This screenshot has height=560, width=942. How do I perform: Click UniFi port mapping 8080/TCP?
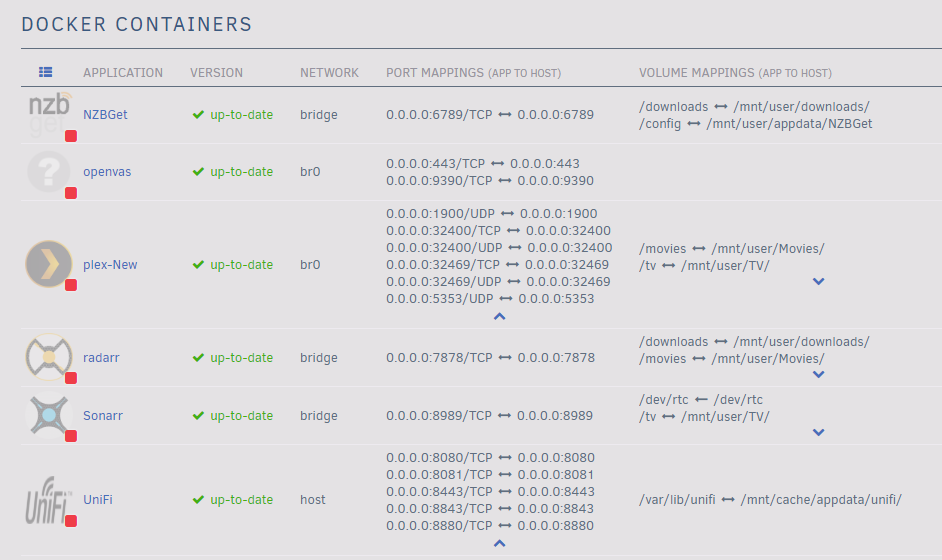[490, 457]
